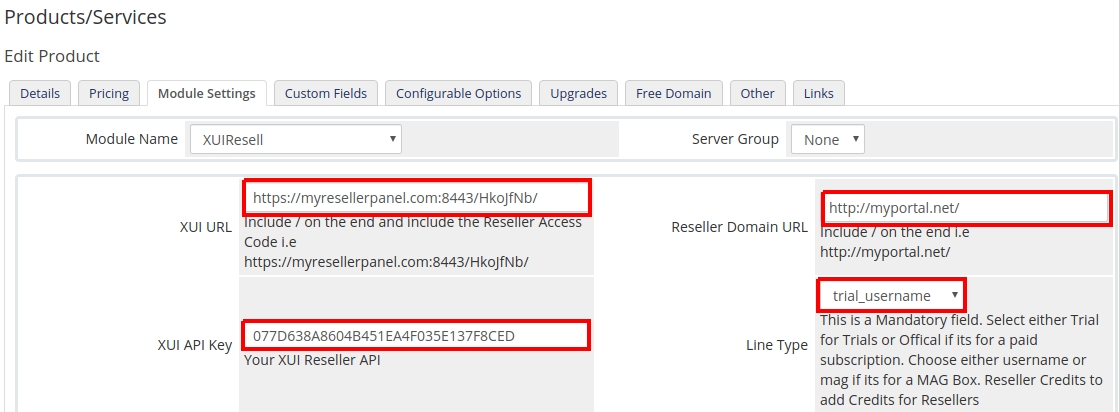Click the Products/Services page heading
The height and width of the screenshot is (412, 1119).
(85, 17)
